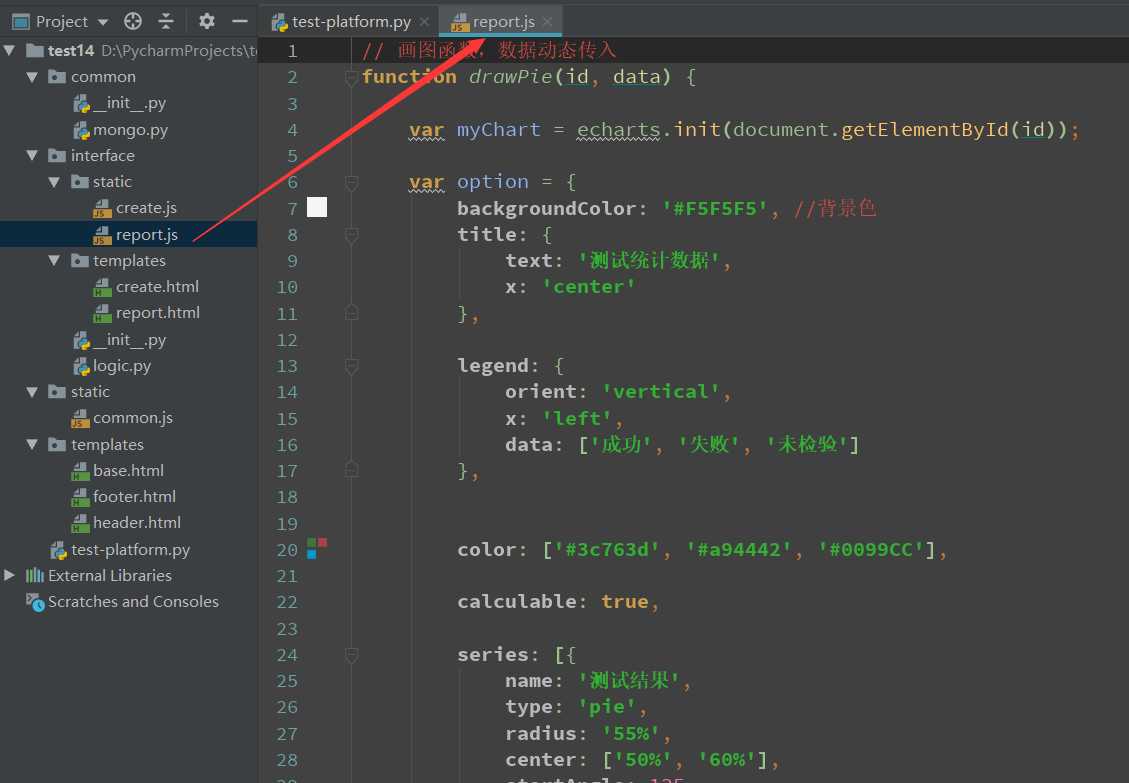Click the 'echarts' identifier on line 4
This screenshot has height=783, width=1129.
tap(619, 130)
